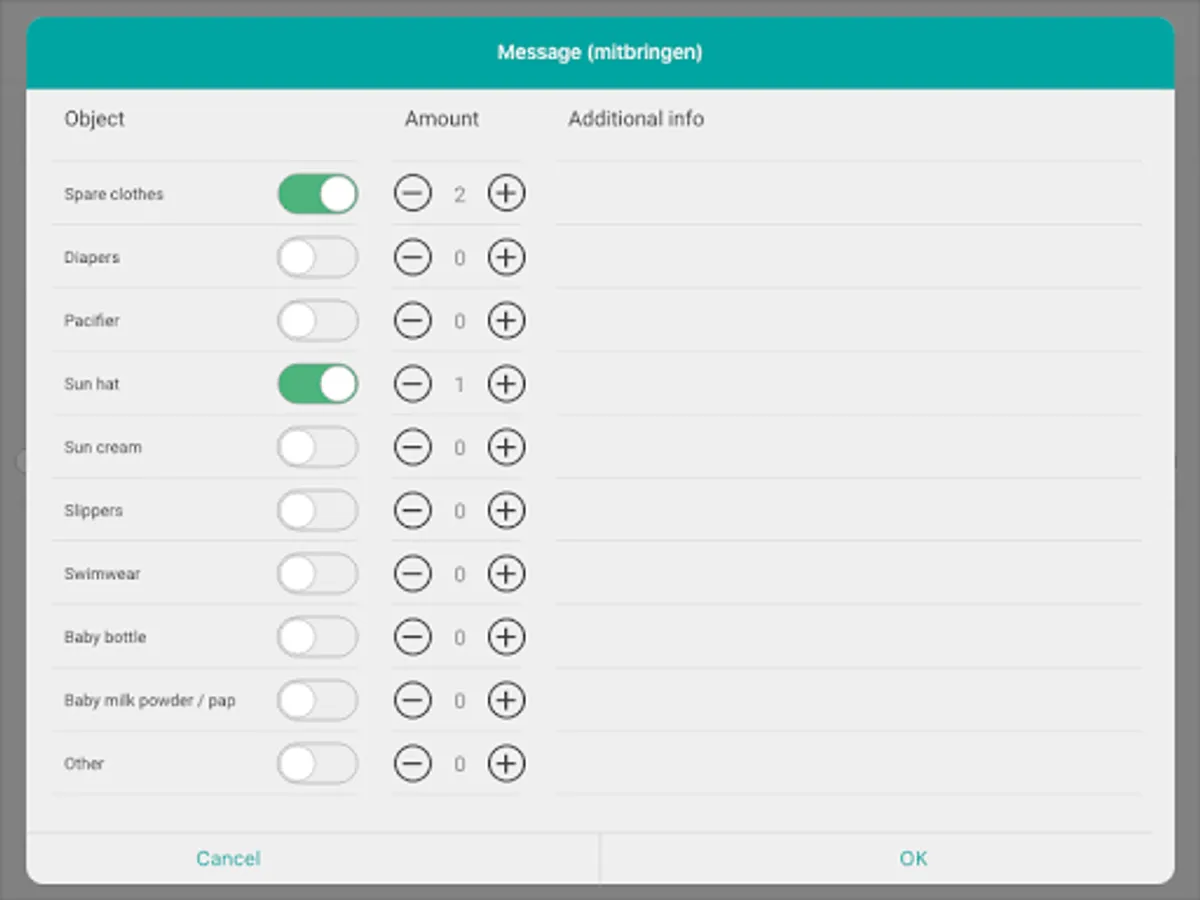Increase the Spare clothes amount with plus
The width and height of the screenshot is (1200, 900).
pos(506,194)
